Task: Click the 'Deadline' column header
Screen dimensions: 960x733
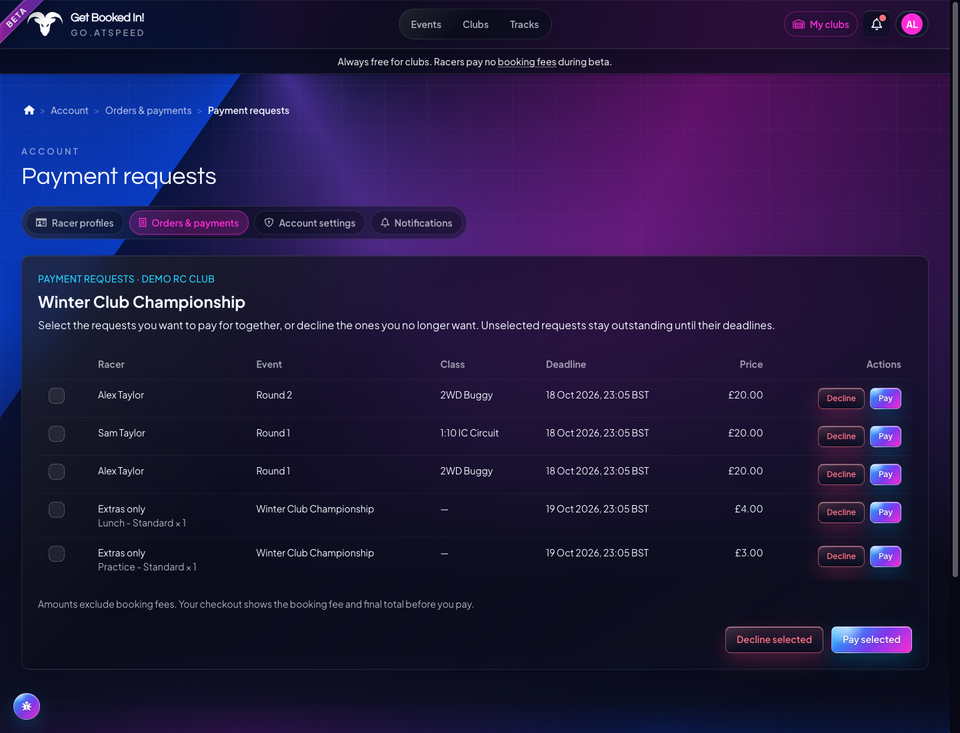Action: click(566, 364)
